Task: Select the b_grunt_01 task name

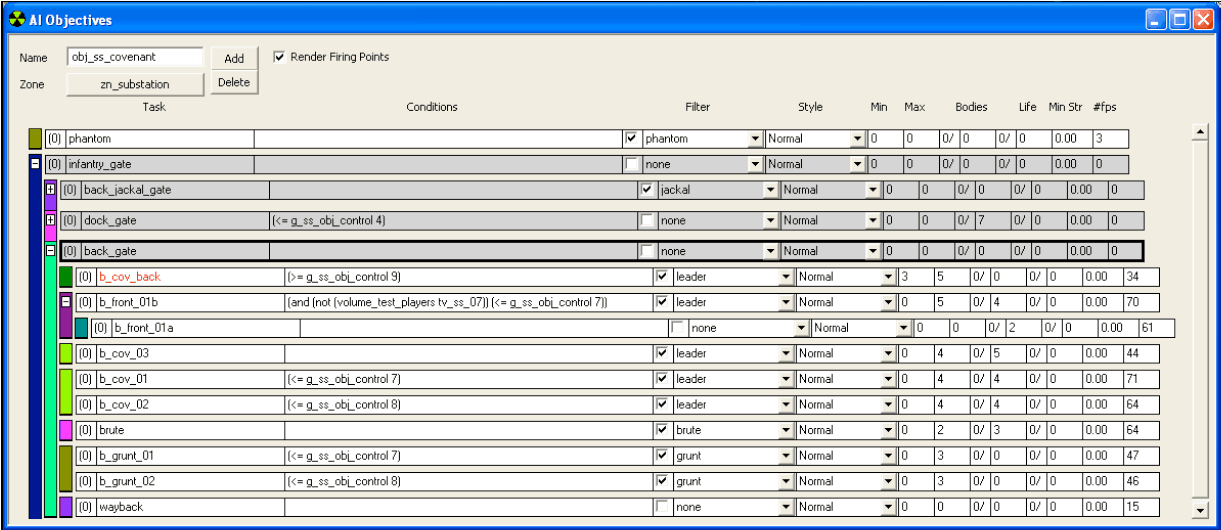Action: pos(190,456)
